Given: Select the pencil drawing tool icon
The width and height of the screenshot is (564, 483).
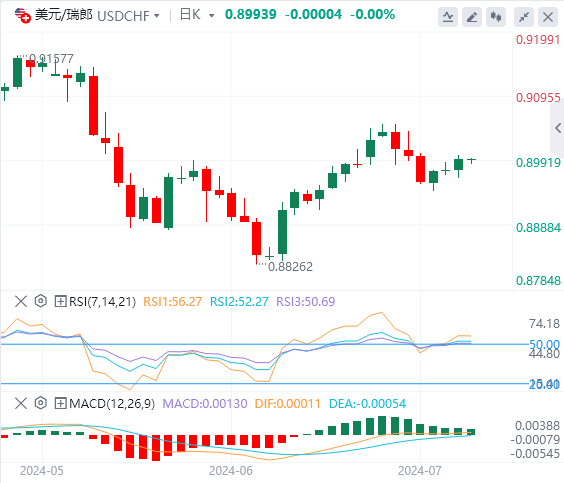Looking at the screenshot, I should [x=472, y=17].
